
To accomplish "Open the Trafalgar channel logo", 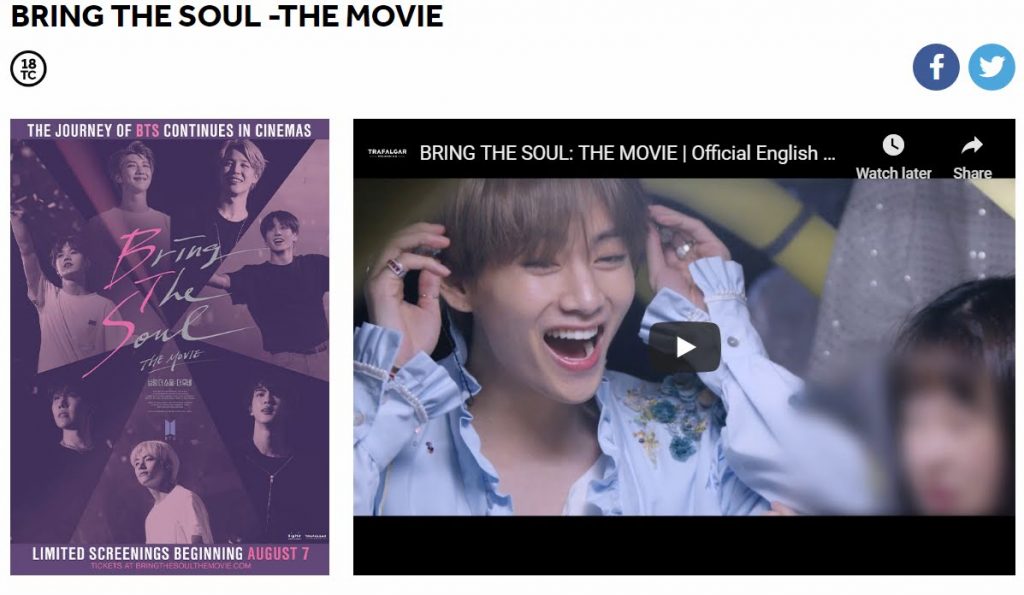I will click(x=387, y=153).
